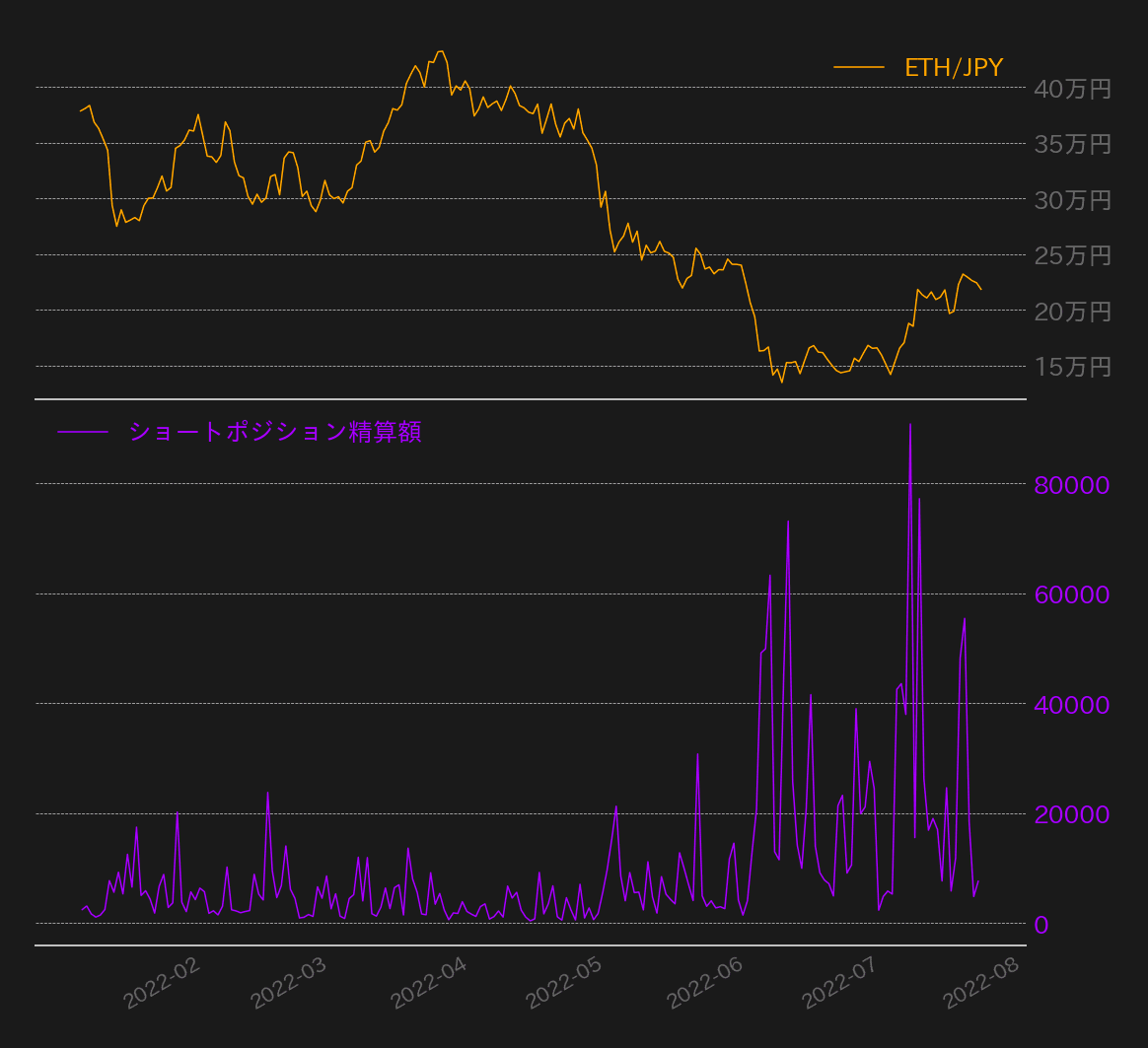Click the 20万円 price axis label
This screenshot has width=1148, height=1048.
[x=1072, y=312]
